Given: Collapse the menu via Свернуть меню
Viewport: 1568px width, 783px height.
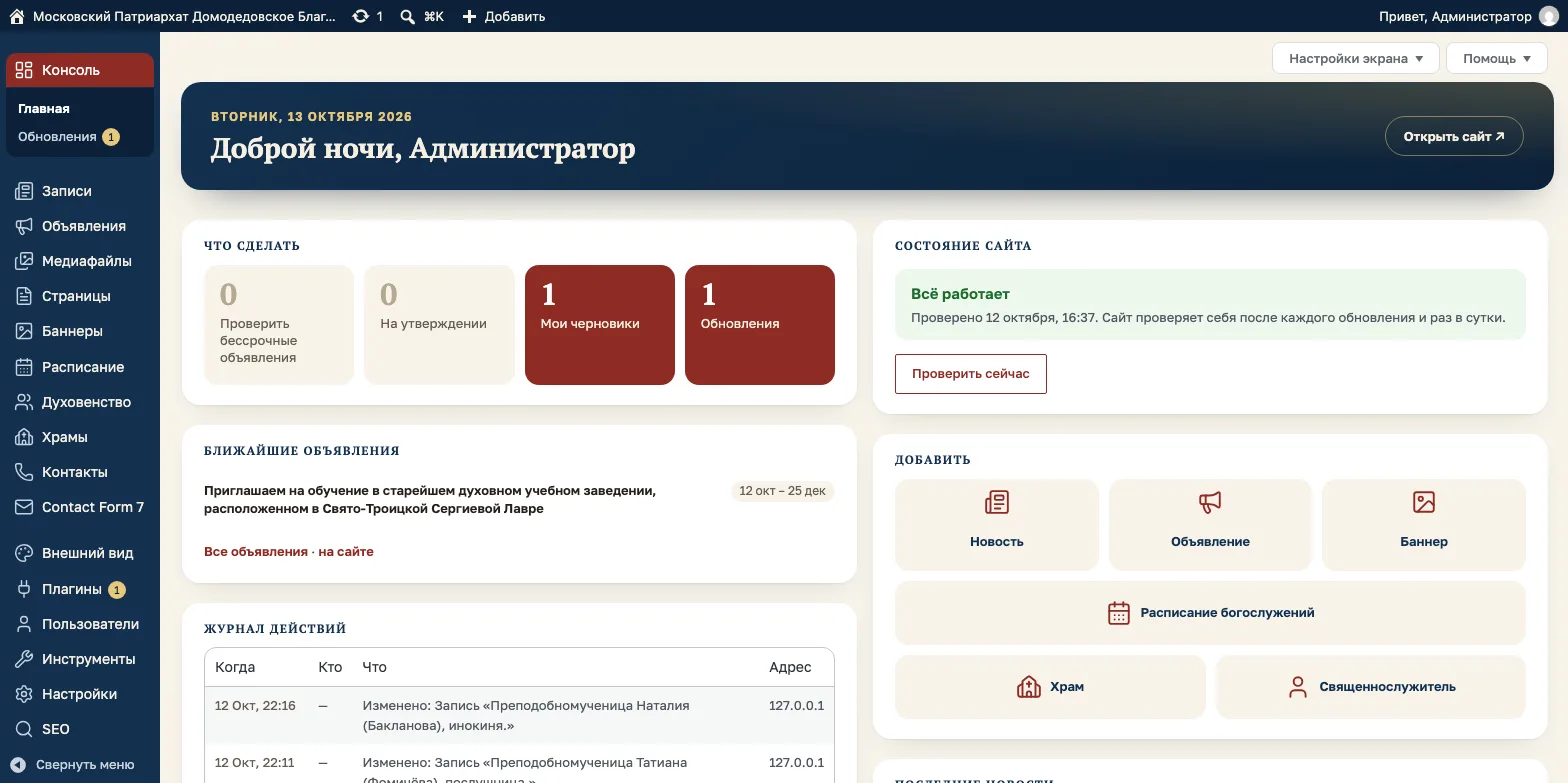Looking at the screenshot, I should tap(73, 764).
